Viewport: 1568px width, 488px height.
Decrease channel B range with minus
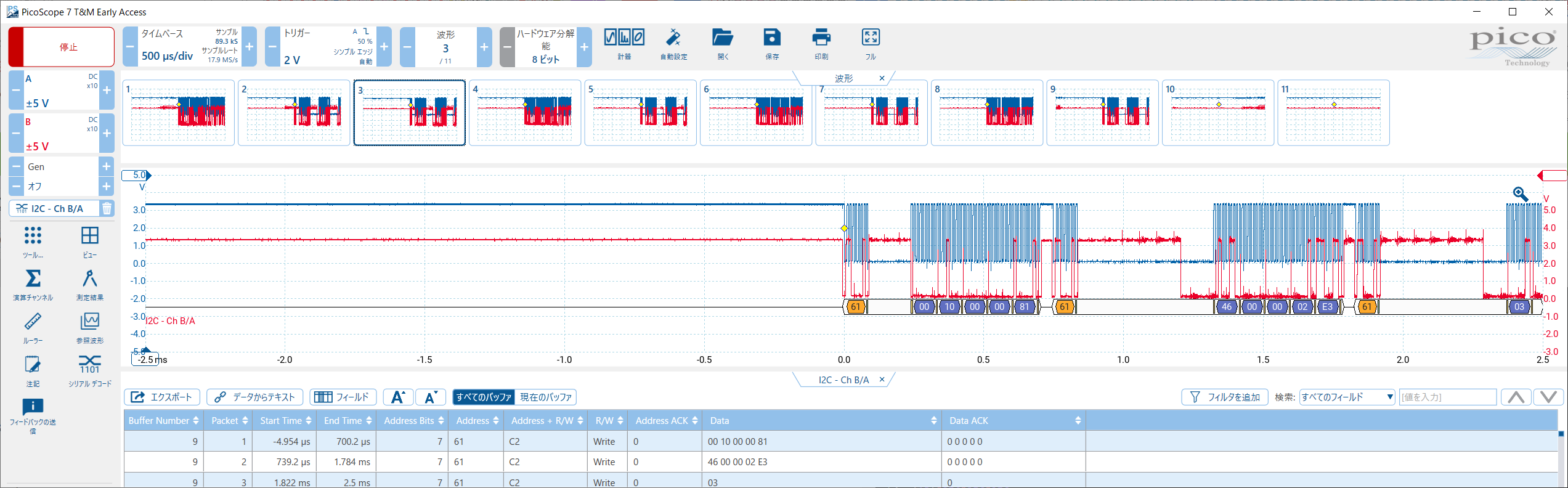click(16, 133)
